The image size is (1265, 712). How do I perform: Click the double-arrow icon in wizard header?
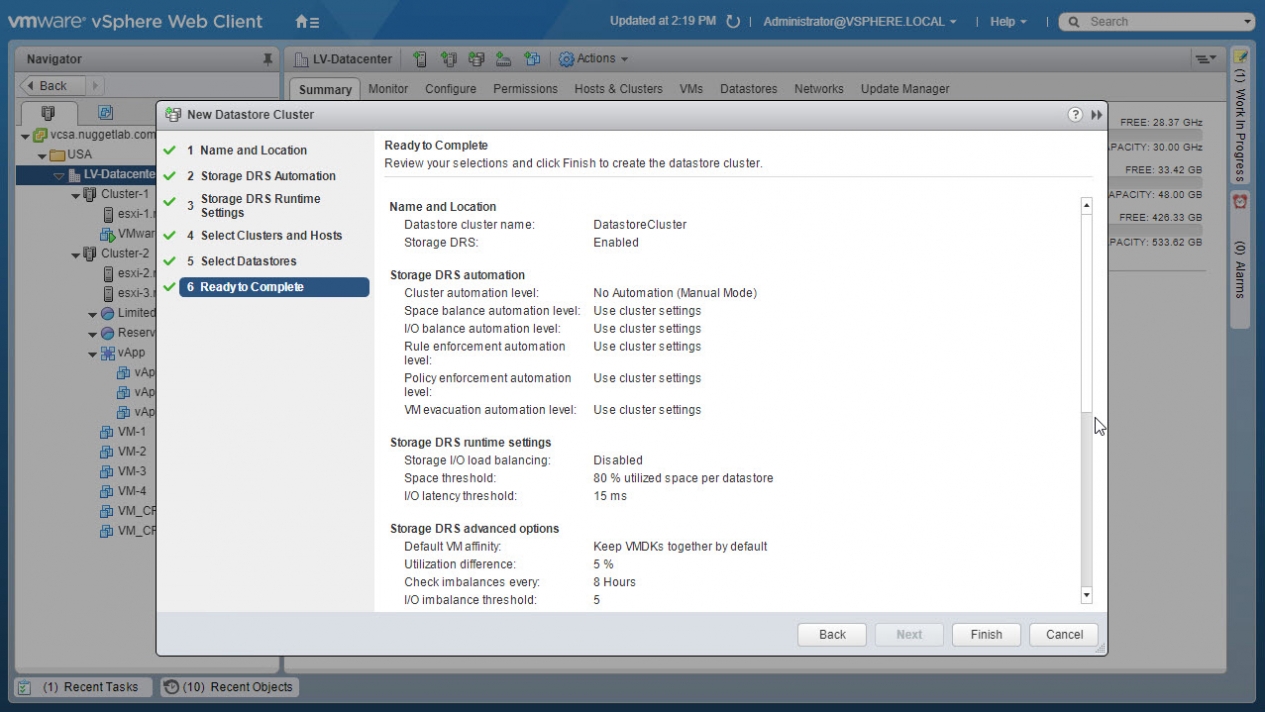[x=1096, y=114]
